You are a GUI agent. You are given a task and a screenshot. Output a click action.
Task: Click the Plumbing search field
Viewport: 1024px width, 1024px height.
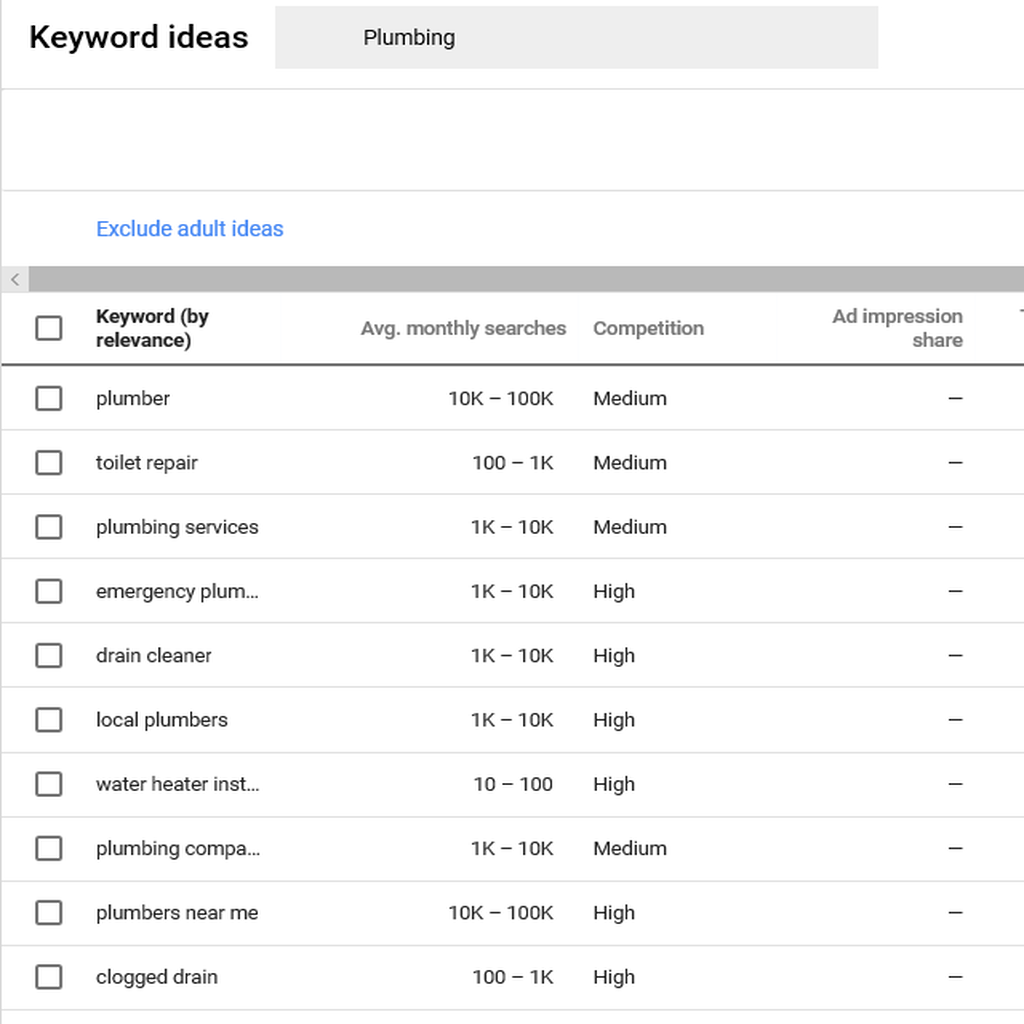576,37
